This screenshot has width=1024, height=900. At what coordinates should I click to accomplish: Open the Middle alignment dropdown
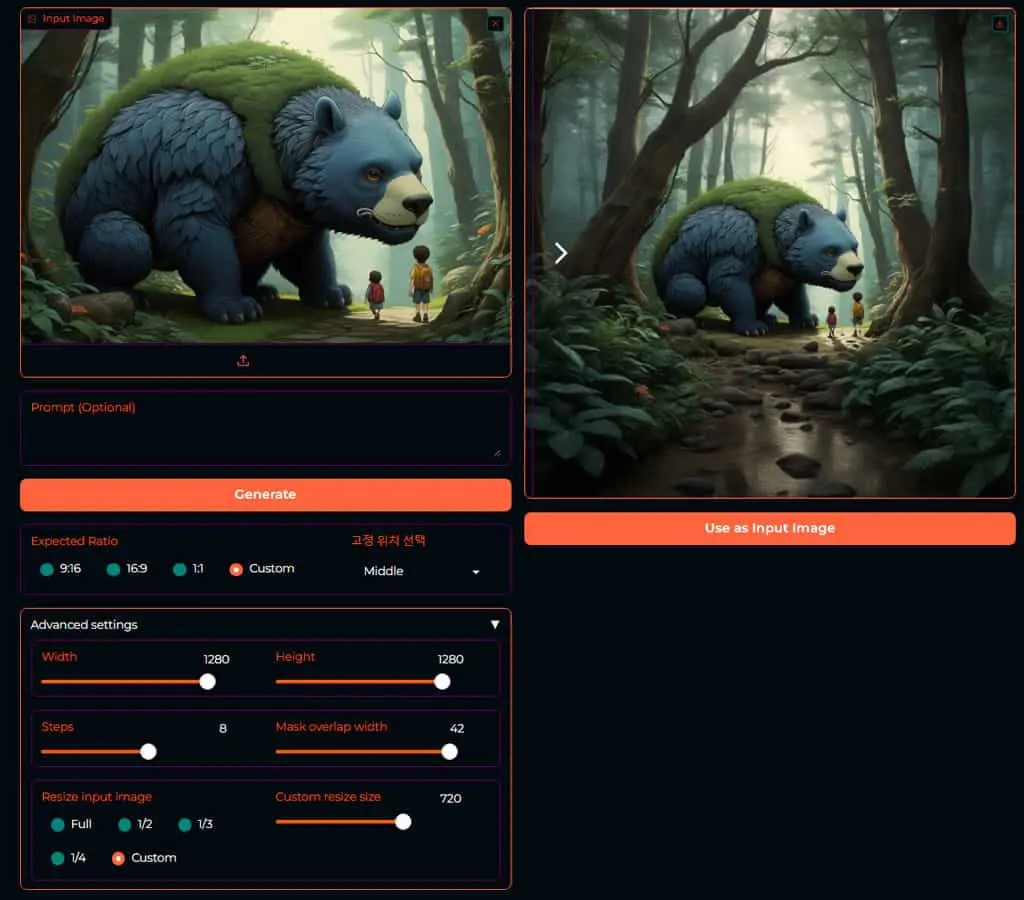[x=421, y=571]
